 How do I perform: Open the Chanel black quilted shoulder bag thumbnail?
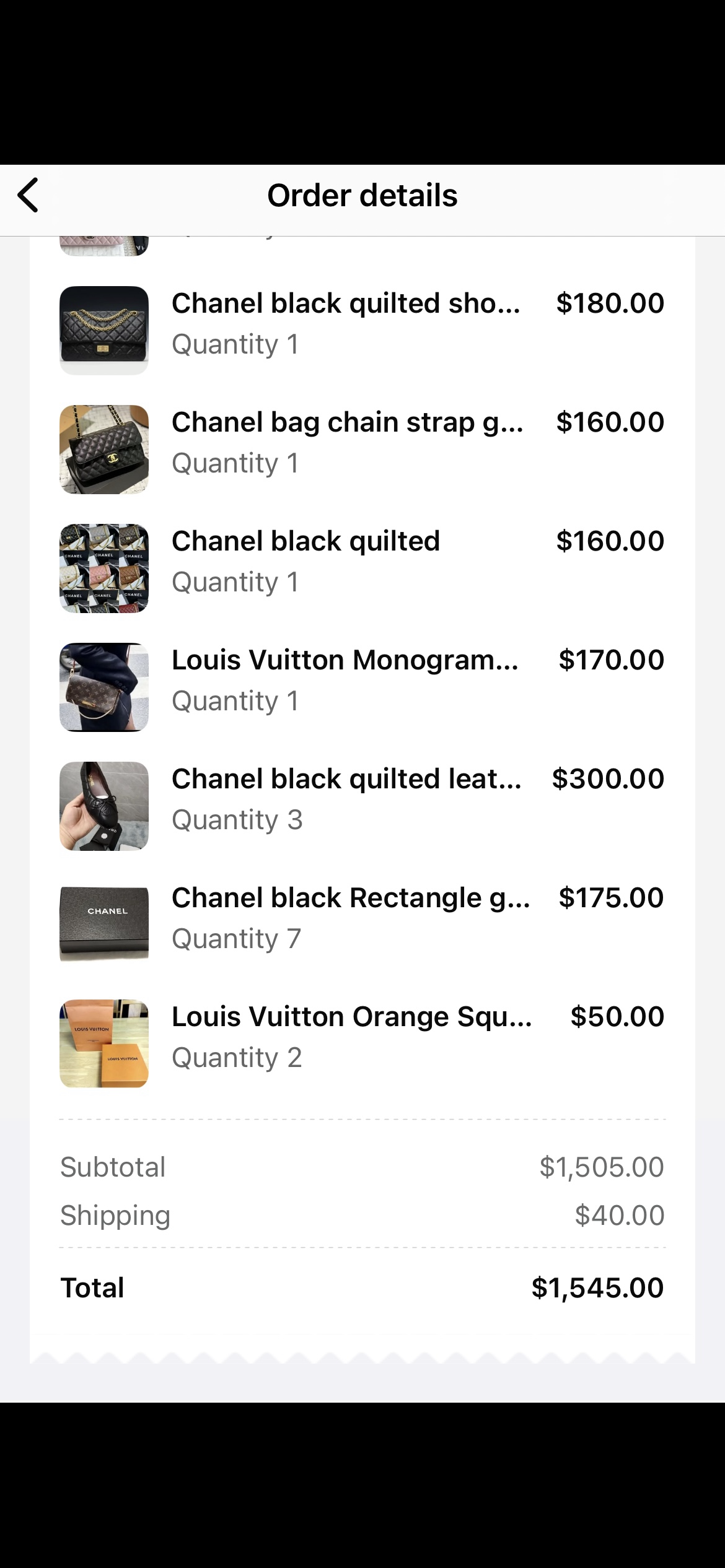click(104, 330)
